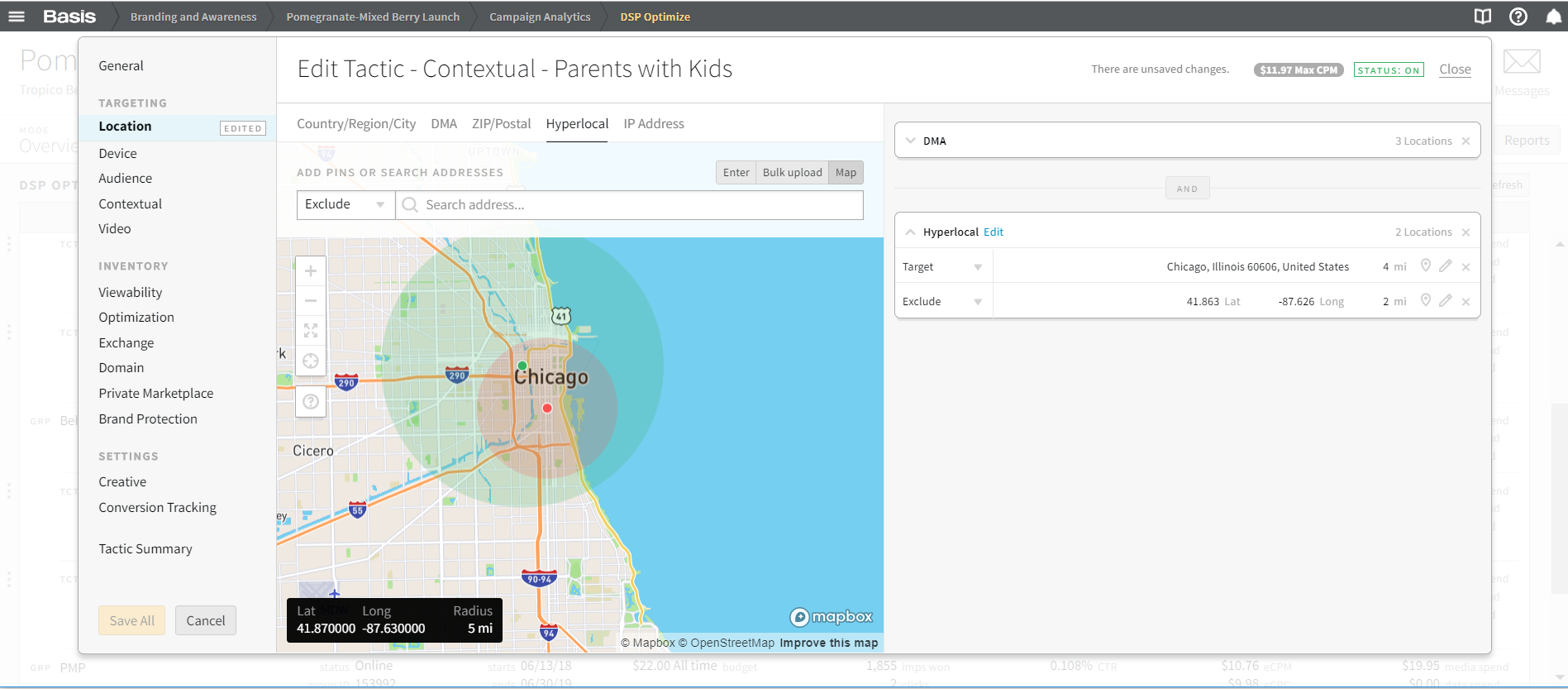Switch to the ZIP/Postal tab
1568x689 pixels.
point(501,124)
